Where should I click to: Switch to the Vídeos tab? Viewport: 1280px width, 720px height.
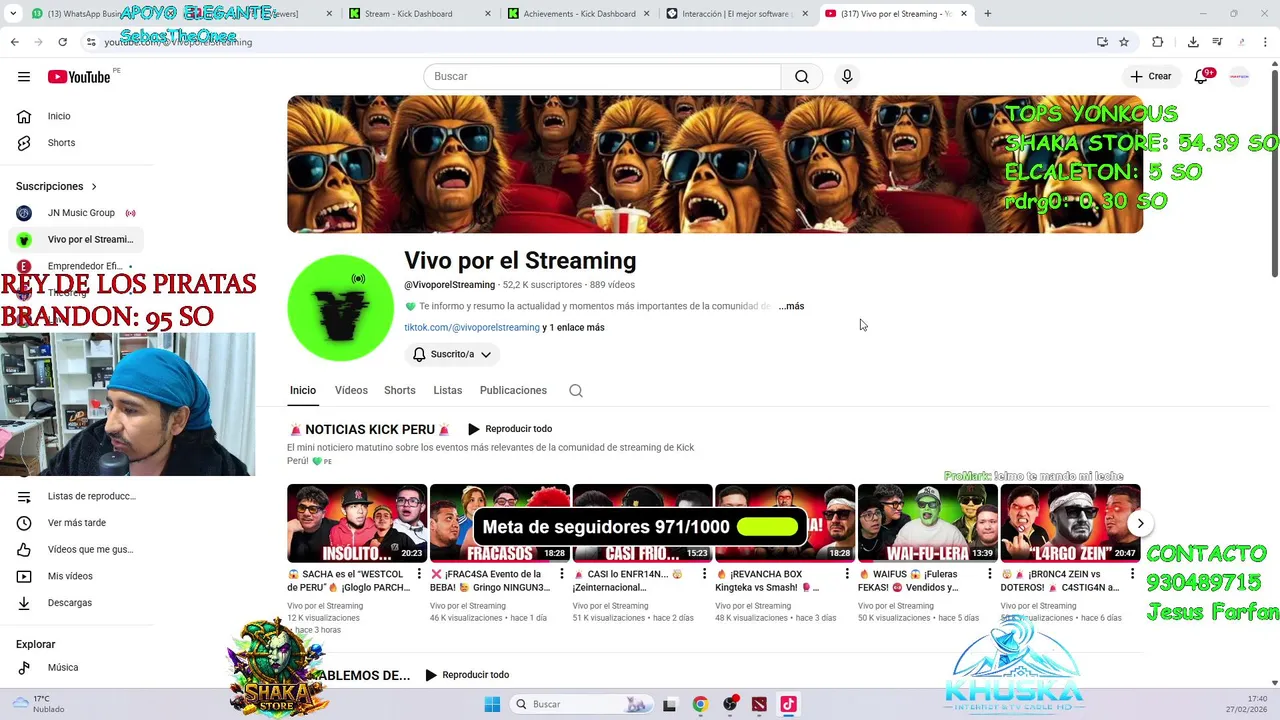point(351,391)
